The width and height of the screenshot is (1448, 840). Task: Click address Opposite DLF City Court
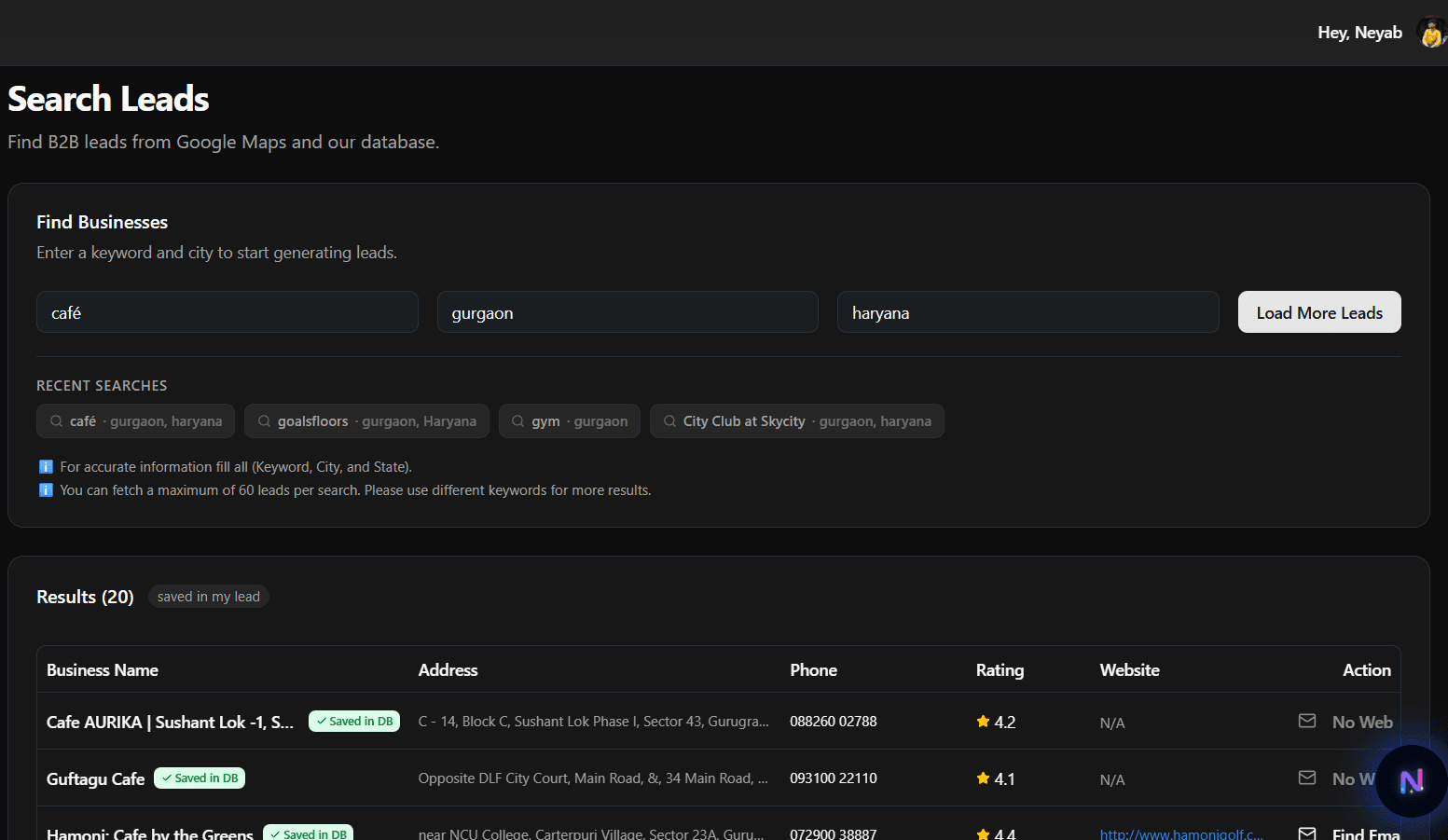click(x=593, y=778)
